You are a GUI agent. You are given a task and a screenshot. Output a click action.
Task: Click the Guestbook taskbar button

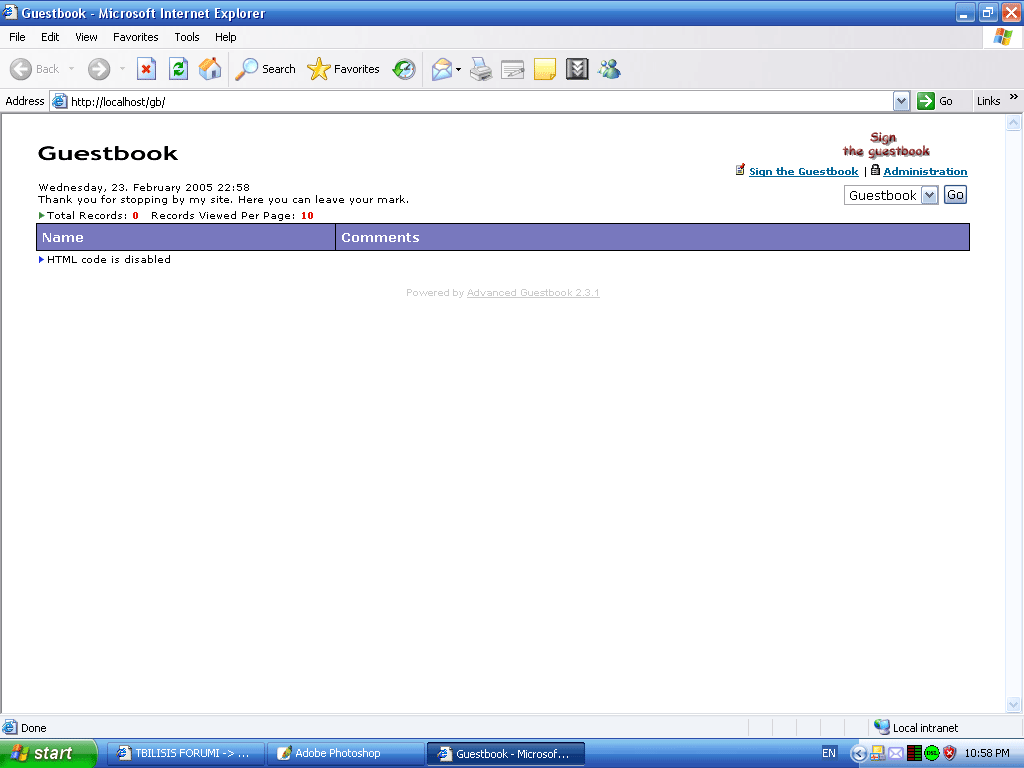[505, 754]
